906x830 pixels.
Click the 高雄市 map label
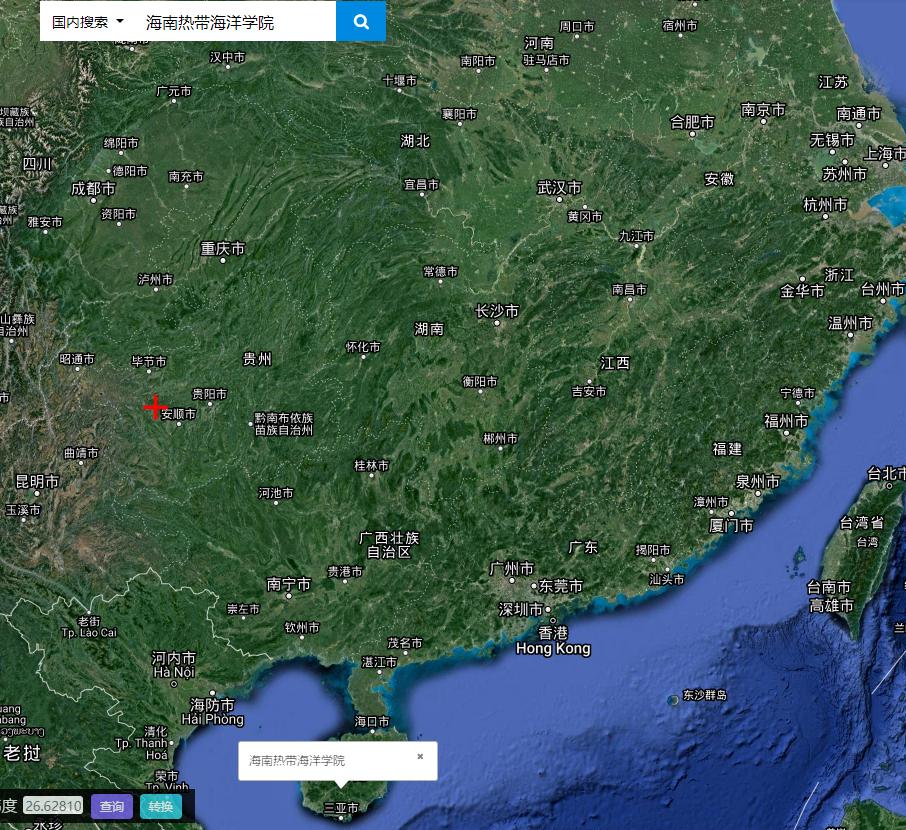tap(831, 605)
